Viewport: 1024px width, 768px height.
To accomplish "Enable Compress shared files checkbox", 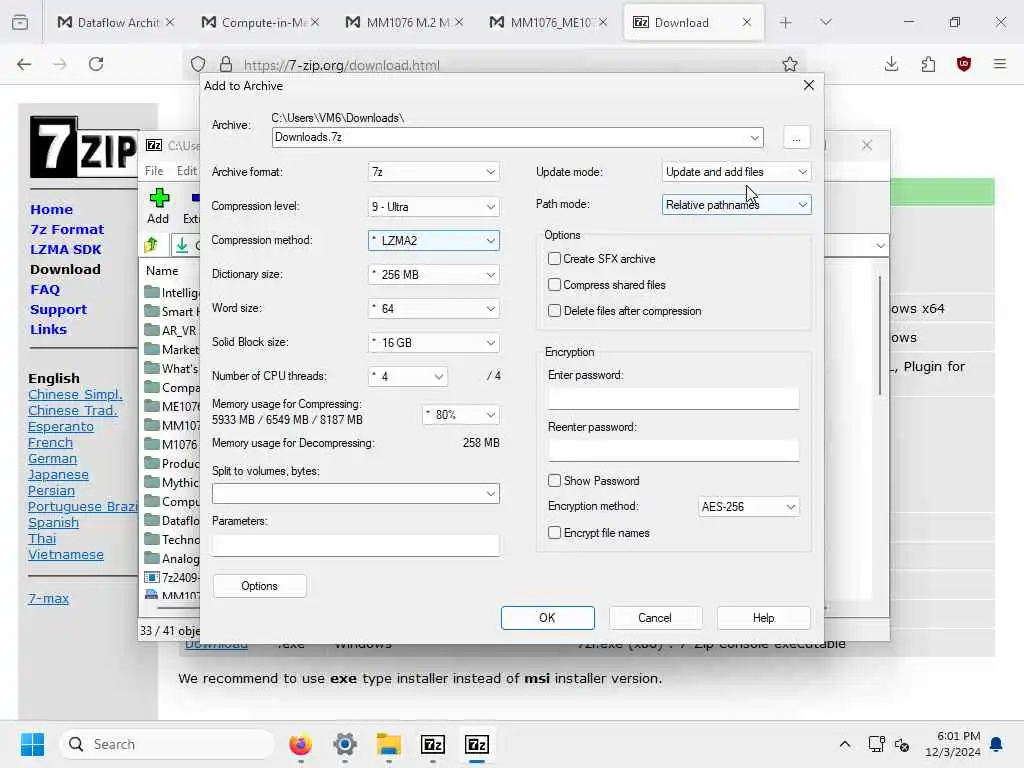I will 554,285.
